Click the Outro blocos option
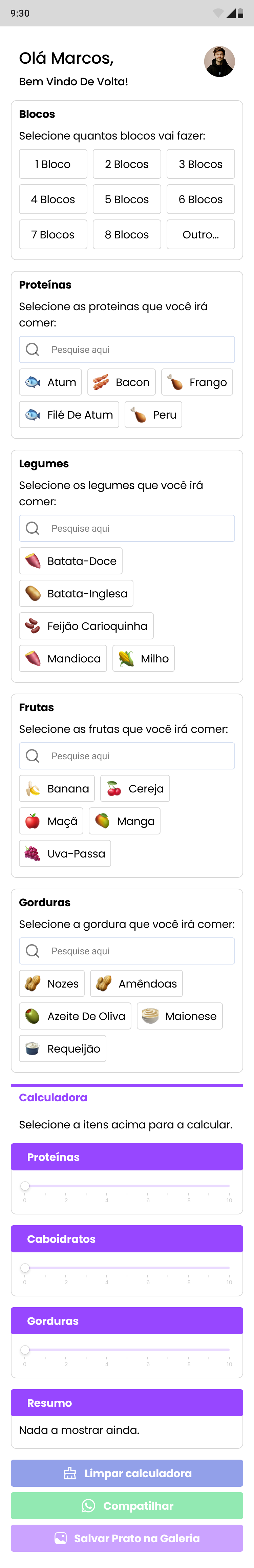Image resolution: width=254 pixels, height=1568 pixels. pos(200,234)
